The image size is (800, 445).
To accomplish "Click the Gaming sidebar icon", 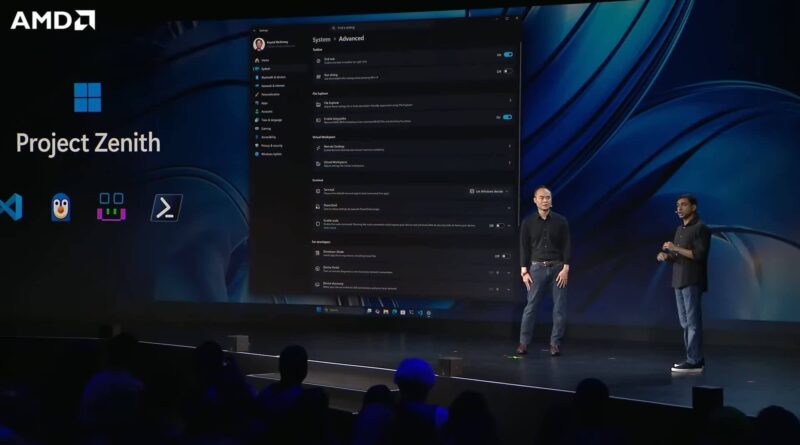I will click(x=257, y=129).
